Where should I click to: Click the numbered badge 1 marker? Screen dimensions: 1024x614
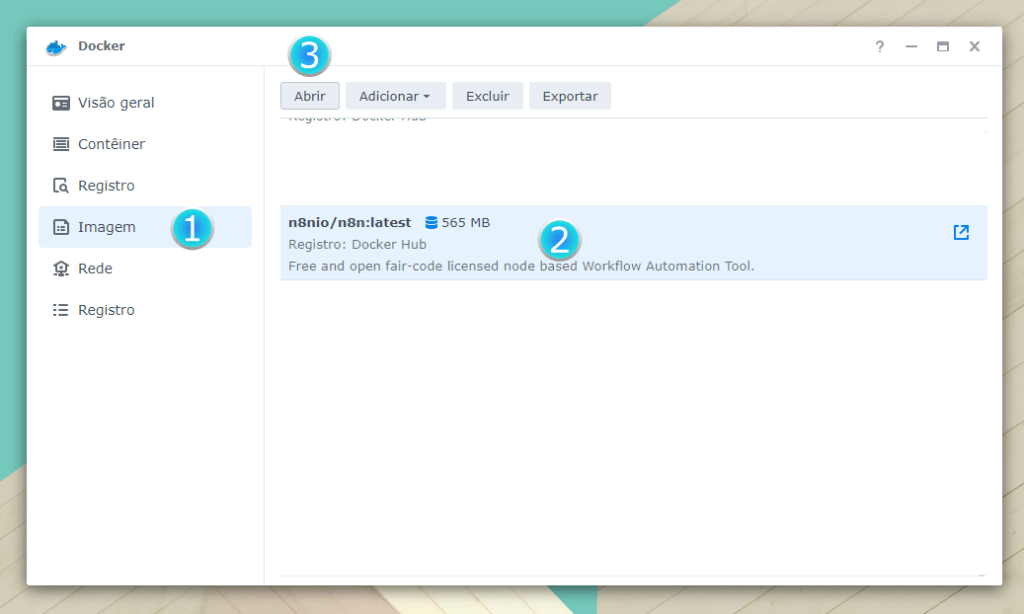[192, 229]
